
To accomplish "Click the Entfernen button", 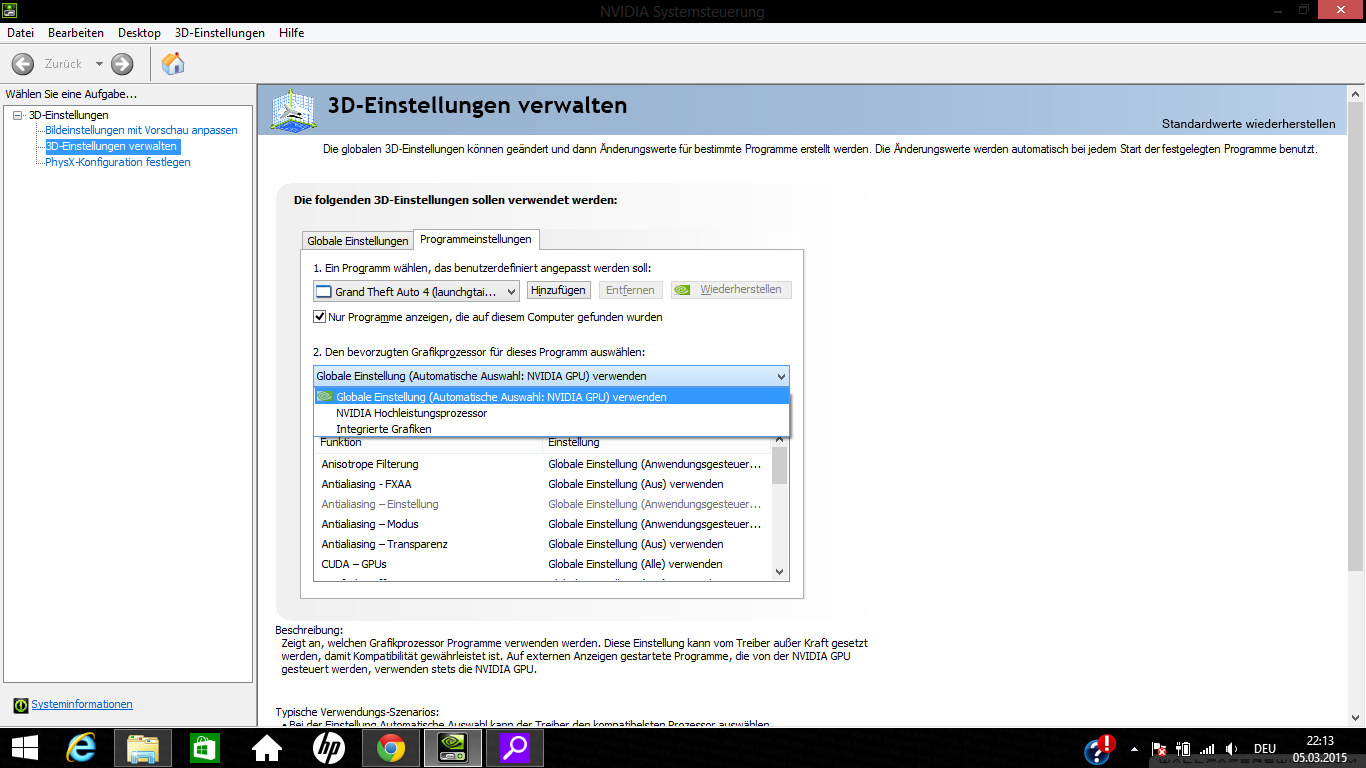I will point(630,290).
